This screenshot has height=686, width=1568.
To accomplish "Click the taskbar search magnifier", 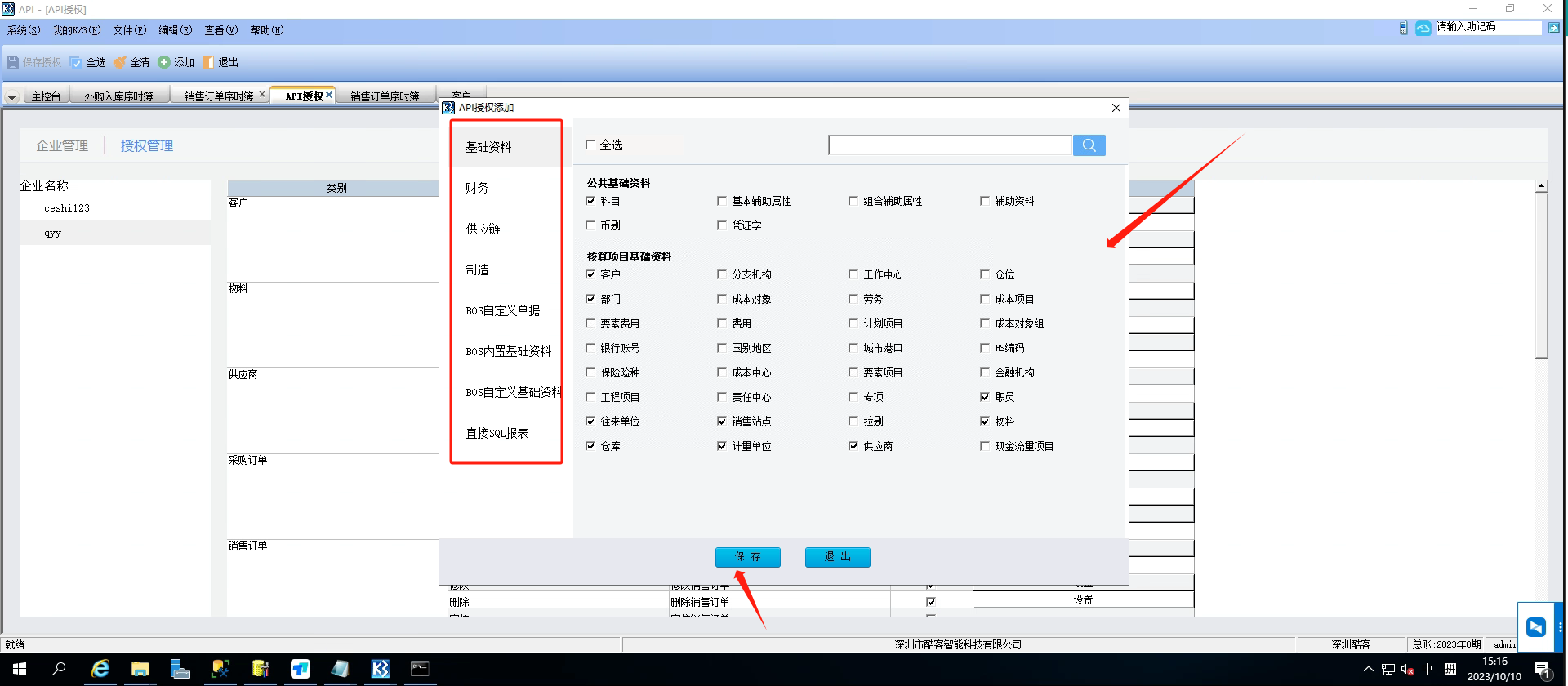I will (x=59, y=669).
